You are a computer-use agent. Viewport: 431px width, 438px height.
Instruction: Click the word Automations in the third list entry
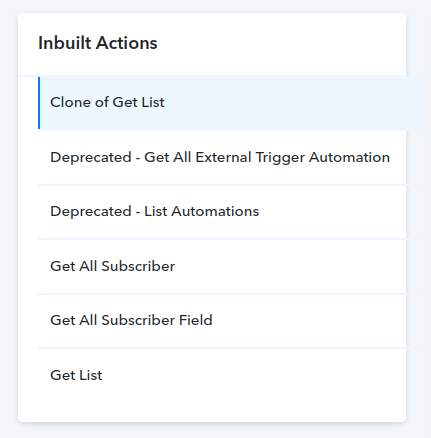tap(215, 211)
